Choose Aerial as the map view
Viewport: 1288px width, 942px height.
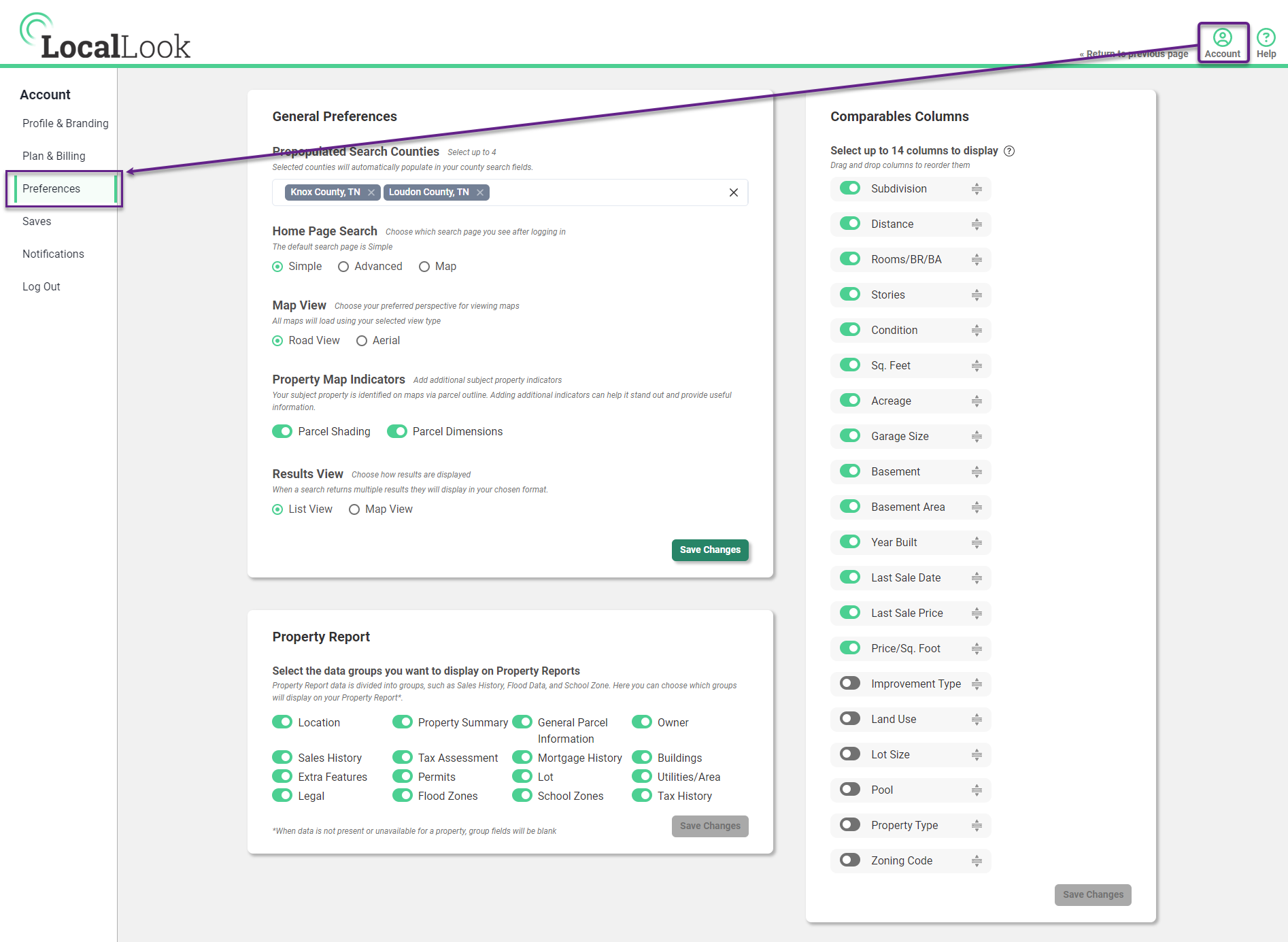[361, 340]
